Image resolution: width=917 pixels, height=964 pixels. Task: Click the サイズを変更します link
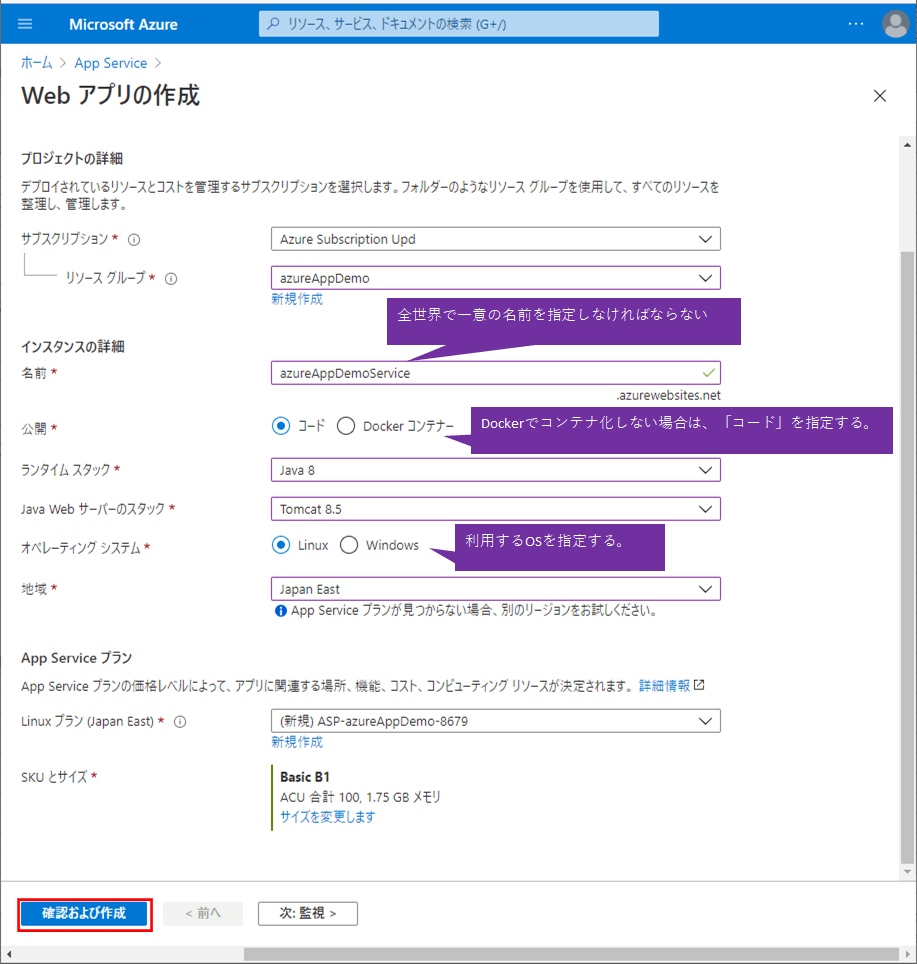[327, 817]
